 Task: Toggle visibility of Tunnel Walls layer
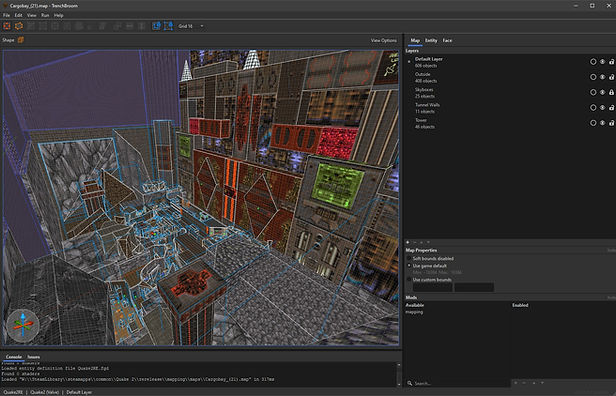pyautogui.click(x=602, y=108)
